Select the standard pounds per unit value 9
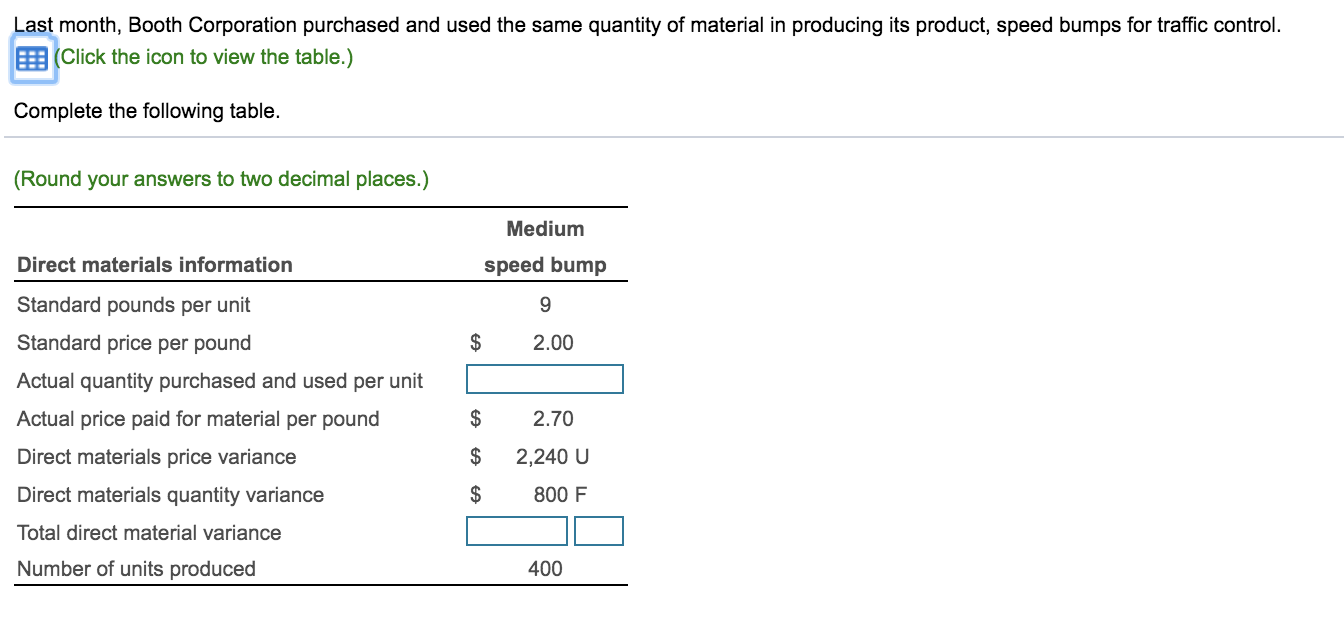The width and height of the screenshot is (1344, 628). pyautogui.click(x=544, y=304)
